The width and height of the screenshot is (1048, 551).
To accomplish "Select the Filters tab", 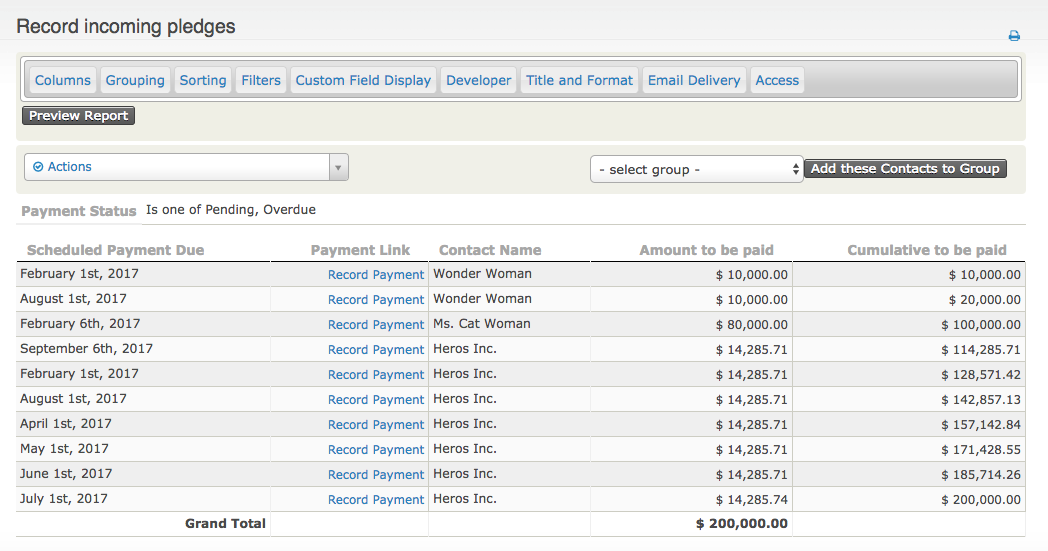I will (x=261, y=80).
